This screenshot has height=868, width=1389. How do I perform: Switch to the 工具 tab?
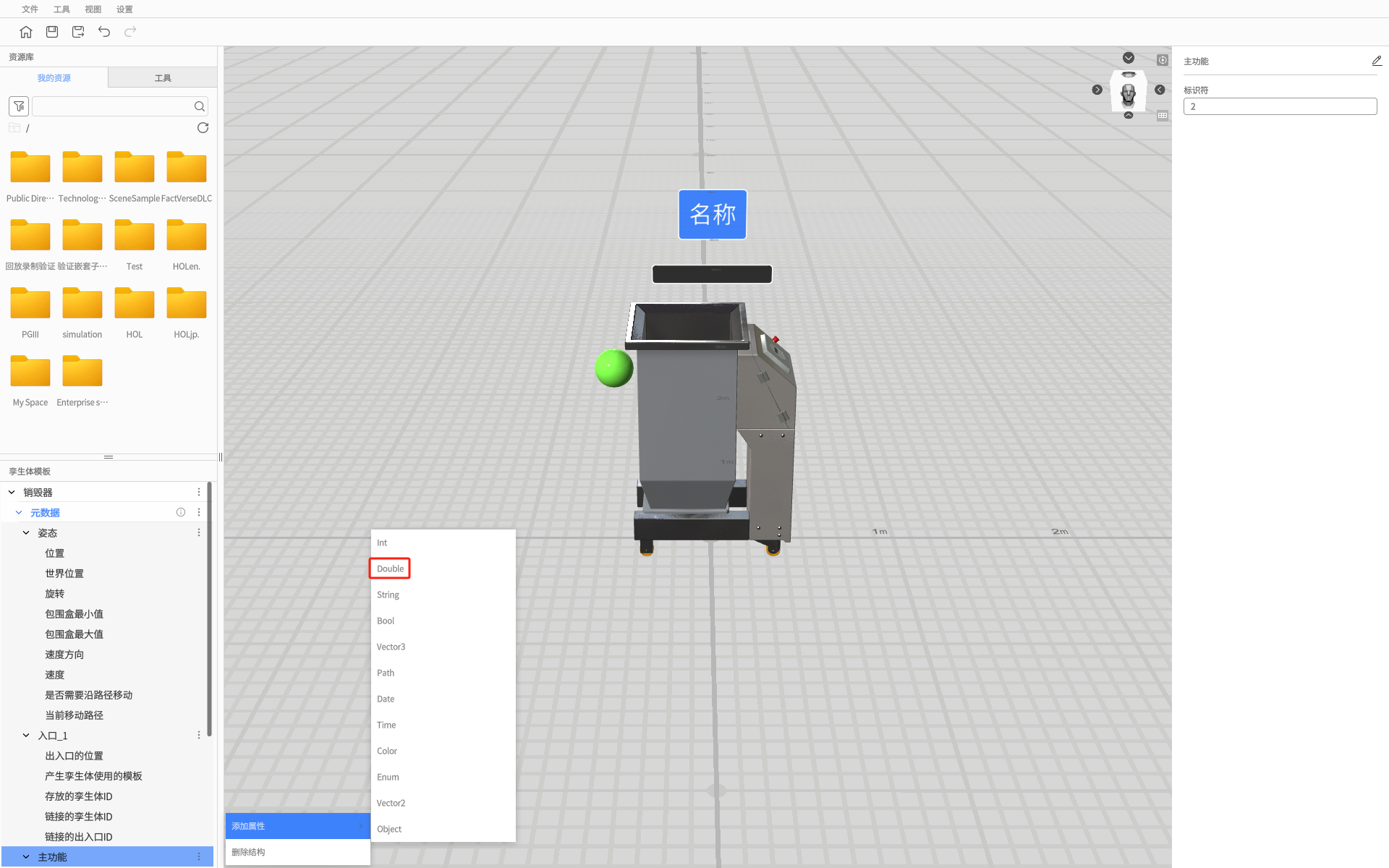[163, 78]
